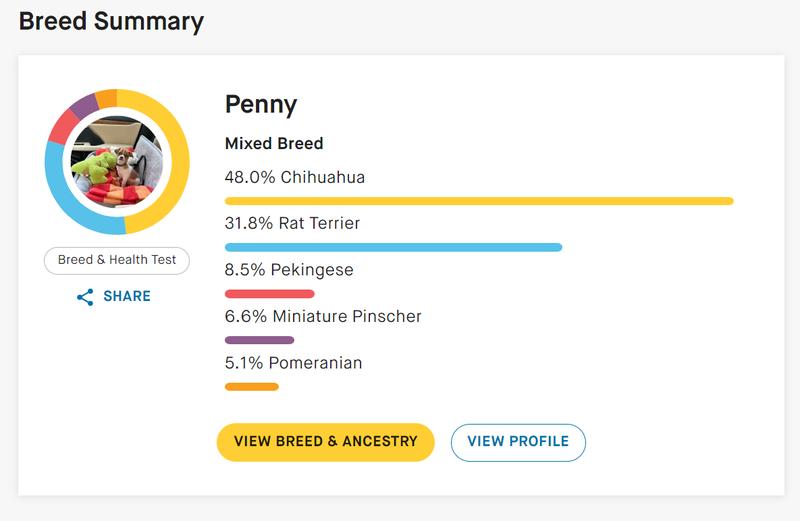This screenshot has width=800, height=521.
Task: Open the View Profile page
Action: click(518, 442)
